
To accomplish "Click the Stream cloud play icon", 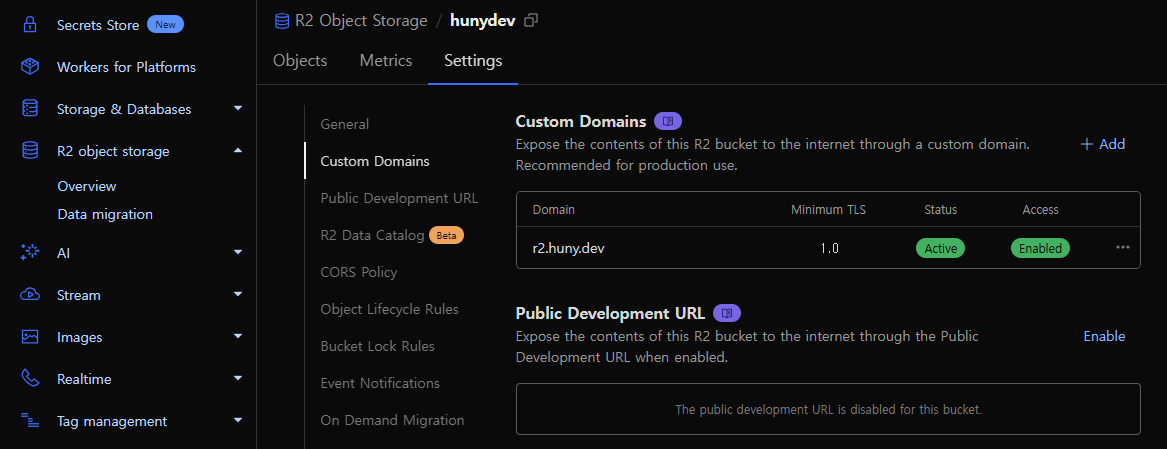I will tap(30, 295).
